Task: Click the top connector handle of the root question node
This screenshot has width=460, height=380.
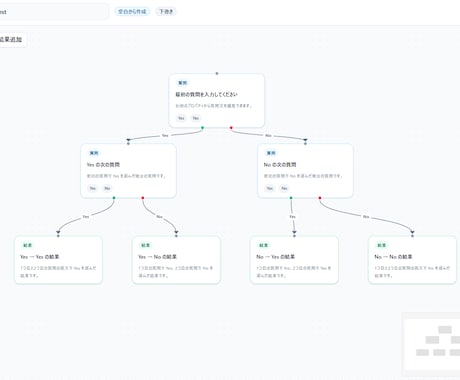Action: coord(217,73)
